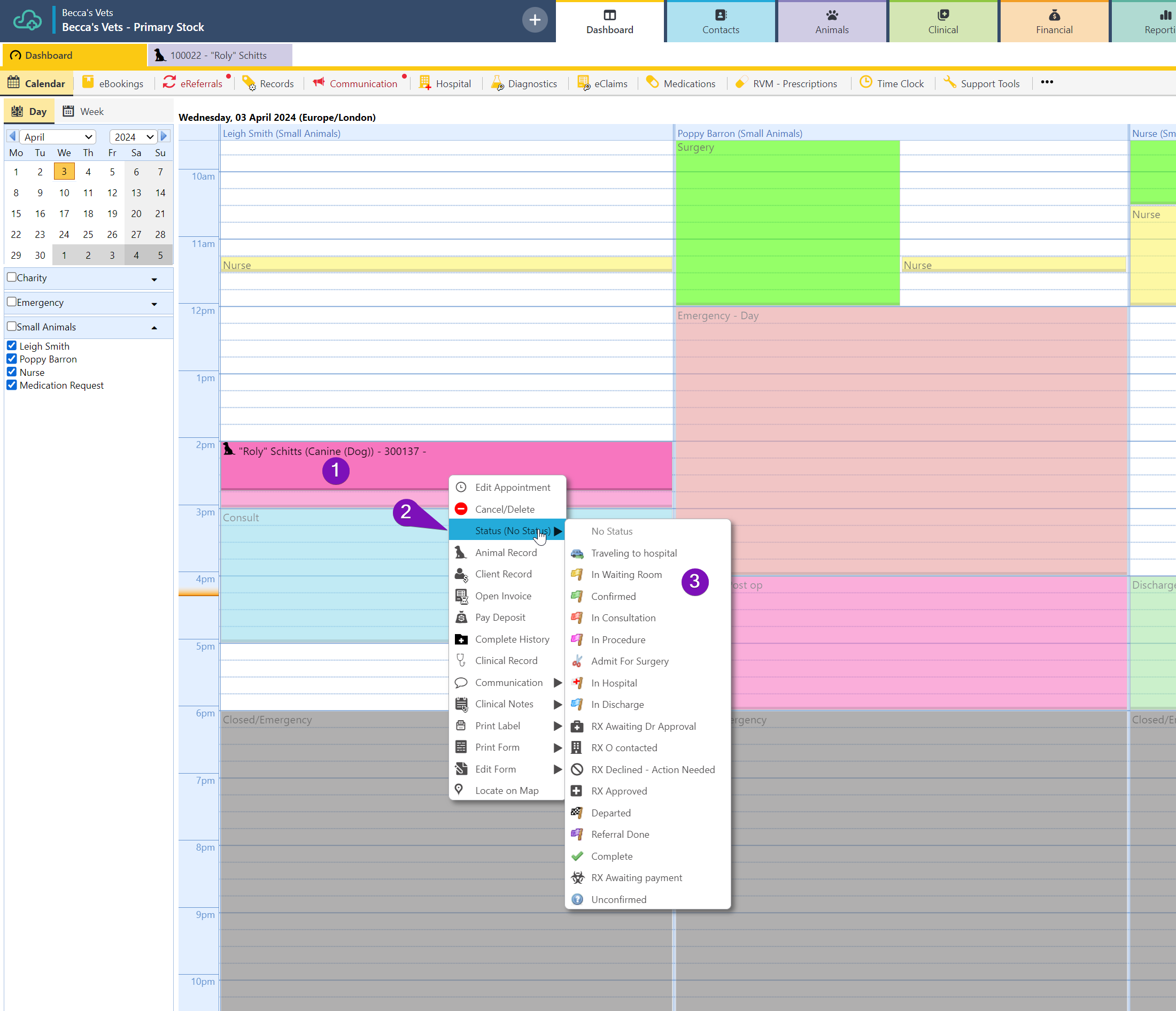Select Edit Appointment from context menu

[512, 487]
